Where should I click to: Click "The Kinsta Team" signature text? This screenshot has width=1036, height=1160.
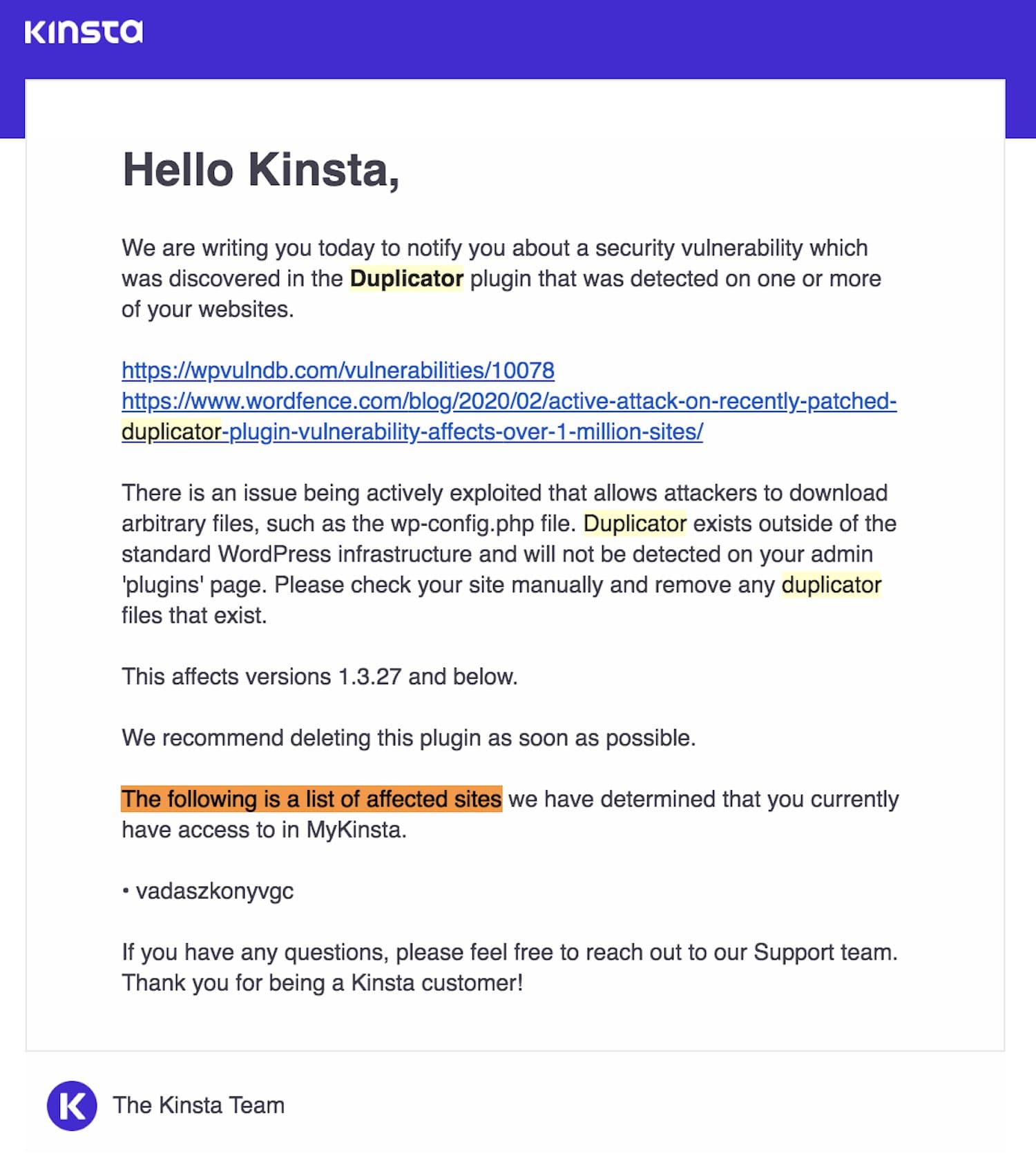click(199, 1105)
